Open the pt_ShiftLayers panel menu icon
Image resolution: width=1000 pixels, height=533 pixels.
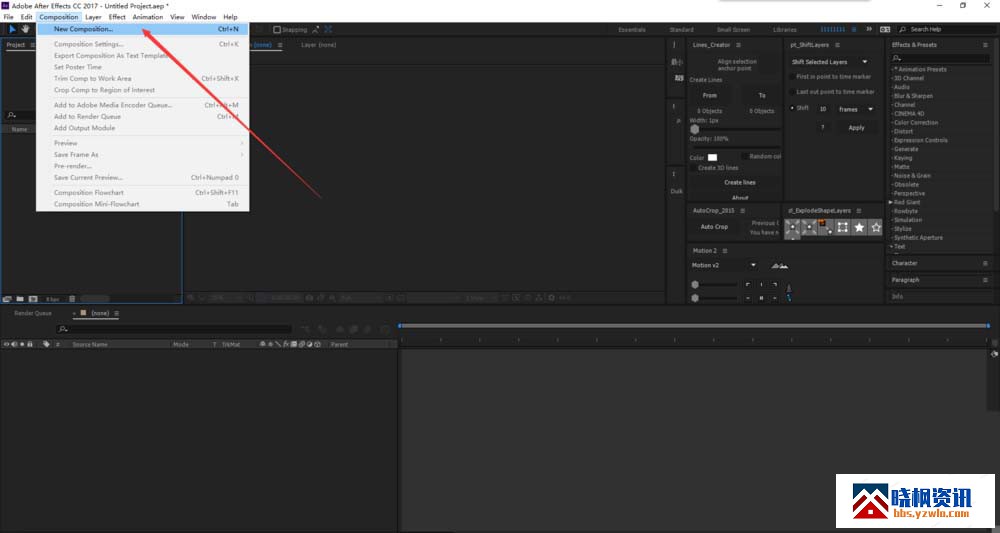coord(837,45)
